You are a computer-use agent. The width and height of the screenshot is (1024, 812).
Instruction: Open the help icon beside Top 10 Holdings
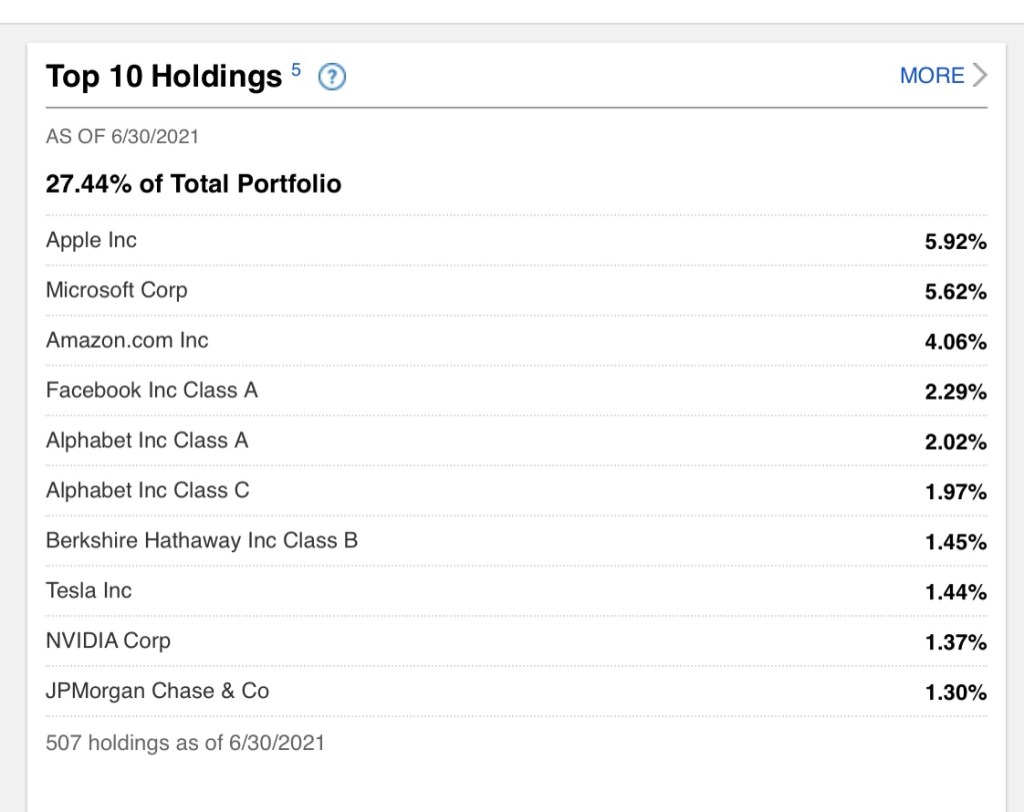331,77
